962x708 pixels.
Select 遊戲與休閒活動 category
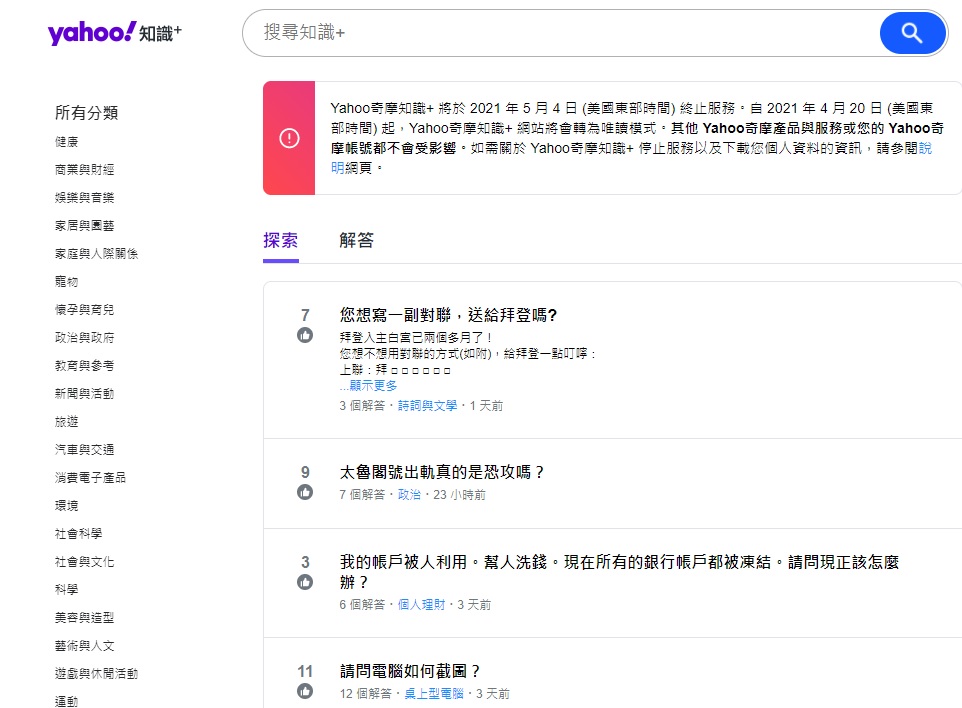point(96,674)
